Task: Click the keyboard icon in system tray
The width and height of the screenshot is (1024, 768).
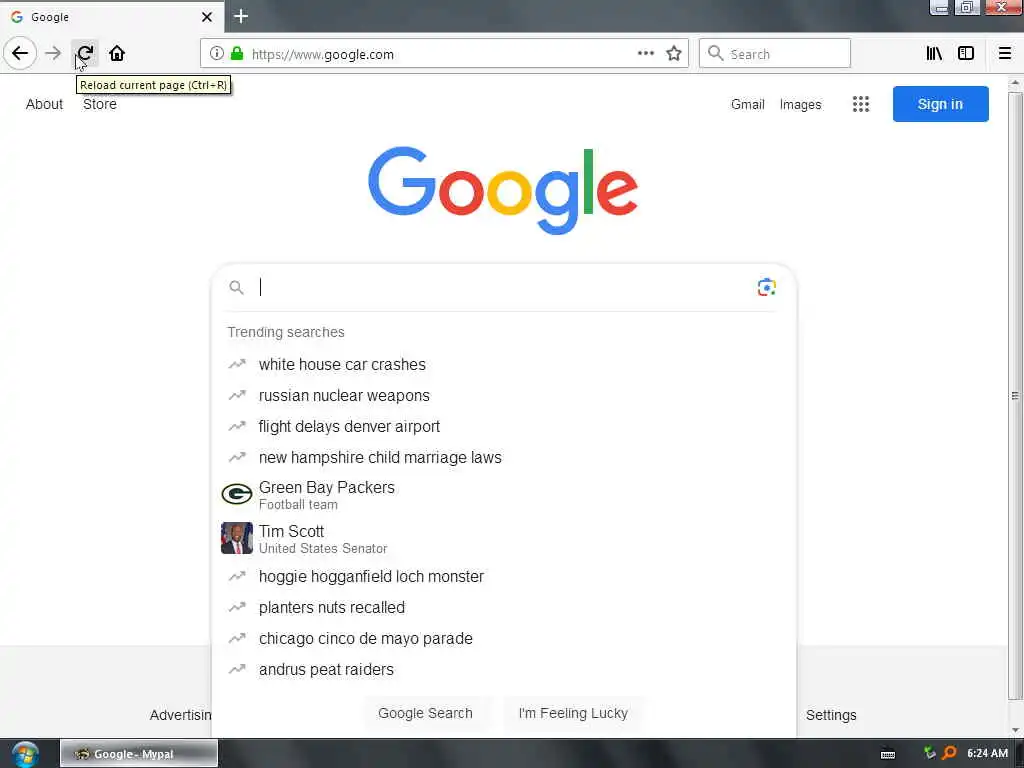Action: pos(888,754)
